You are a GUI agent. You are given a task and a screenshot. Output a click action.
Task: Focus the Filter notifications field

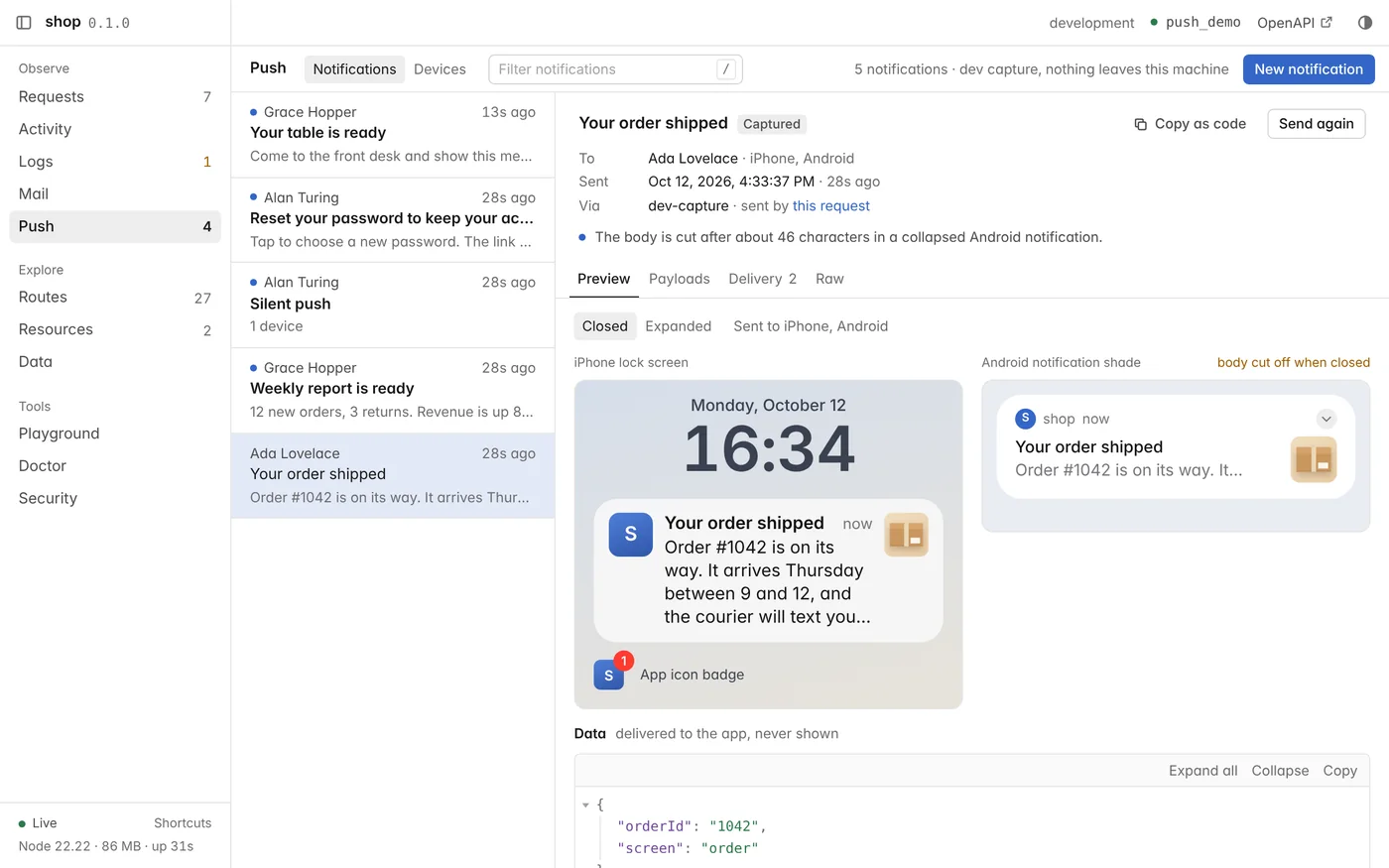(615, 69)
